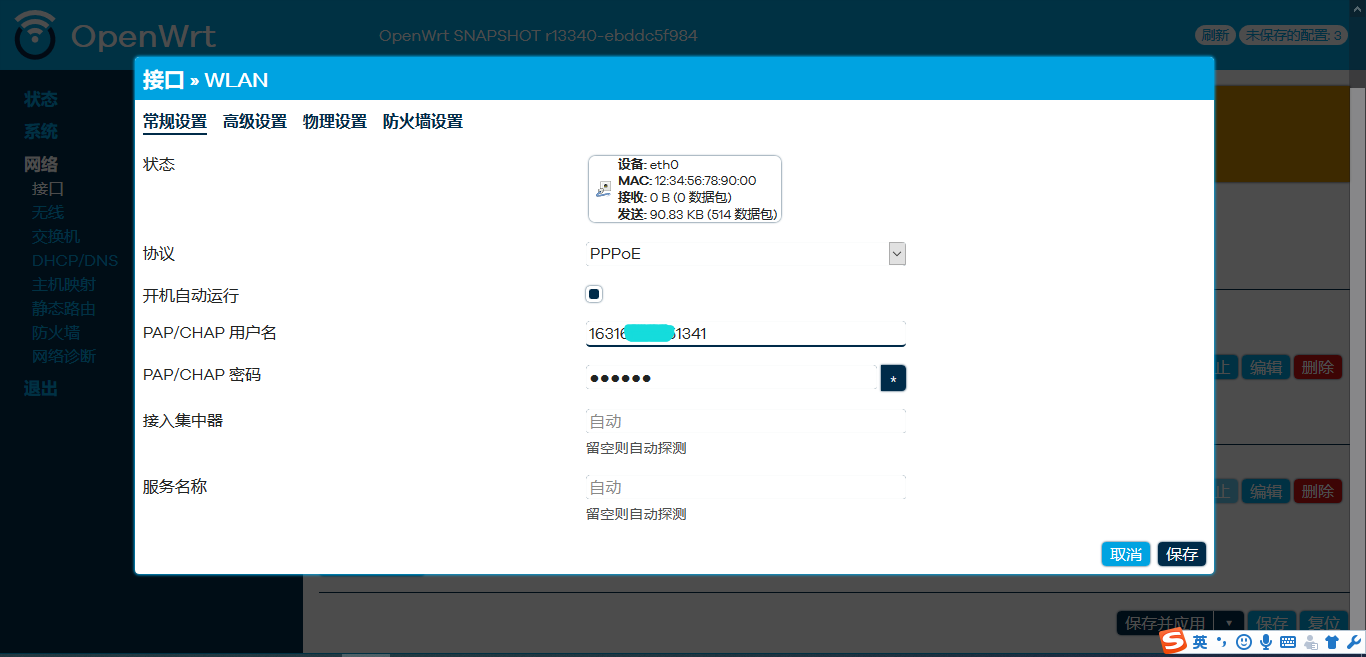Open Sogou toolbox wrench icon
1366x657 pixels.
point(1353,642)
